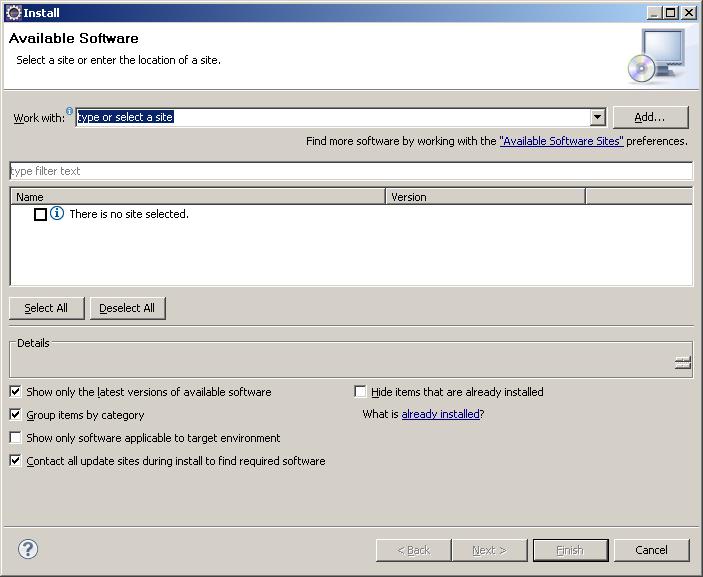Open the Work with site dropdown arrow

[x=597, y=117]
